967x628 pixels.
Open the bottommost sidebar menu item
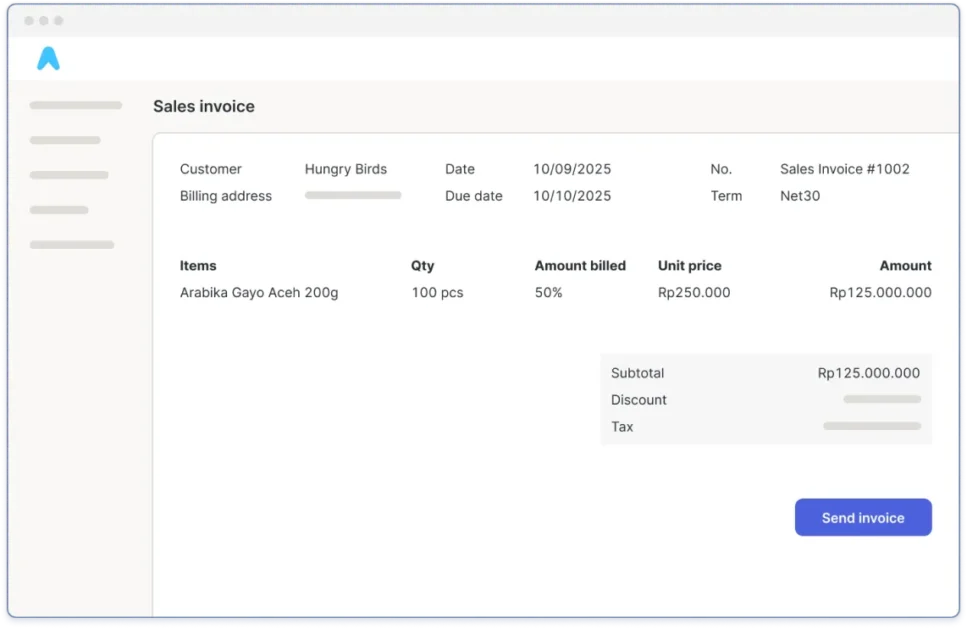click(72, 244)
